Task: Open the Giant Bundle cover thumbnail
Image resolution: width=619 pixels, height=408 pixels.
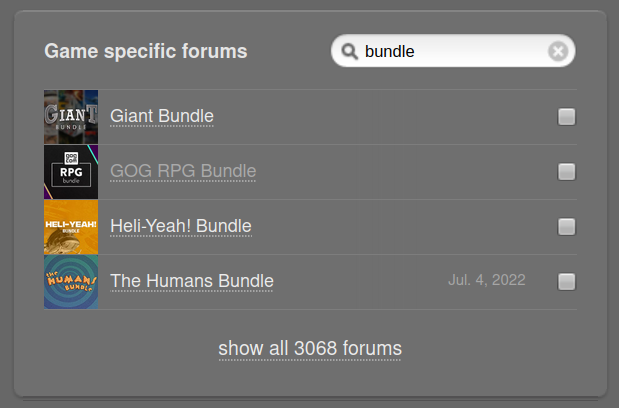Action: click(x=71, y=117)
